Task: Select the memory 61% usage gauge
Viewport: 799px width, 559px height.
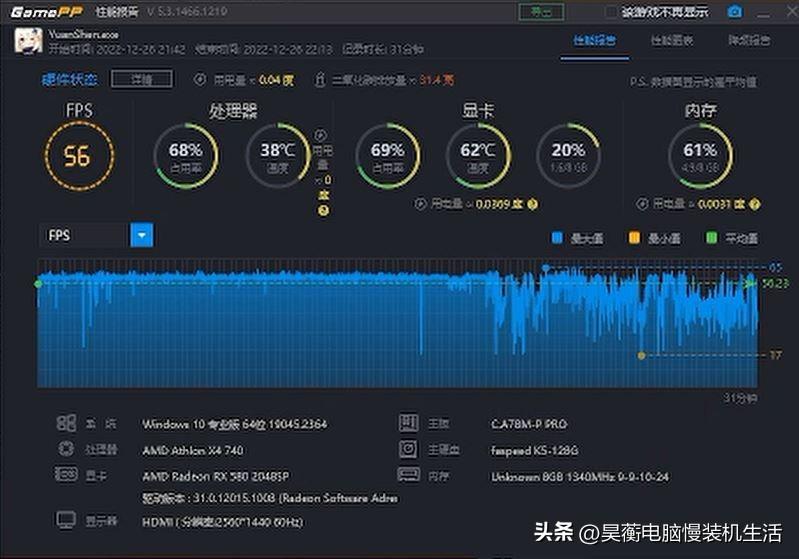Action: pyautogui.click(x=700, y=155)
